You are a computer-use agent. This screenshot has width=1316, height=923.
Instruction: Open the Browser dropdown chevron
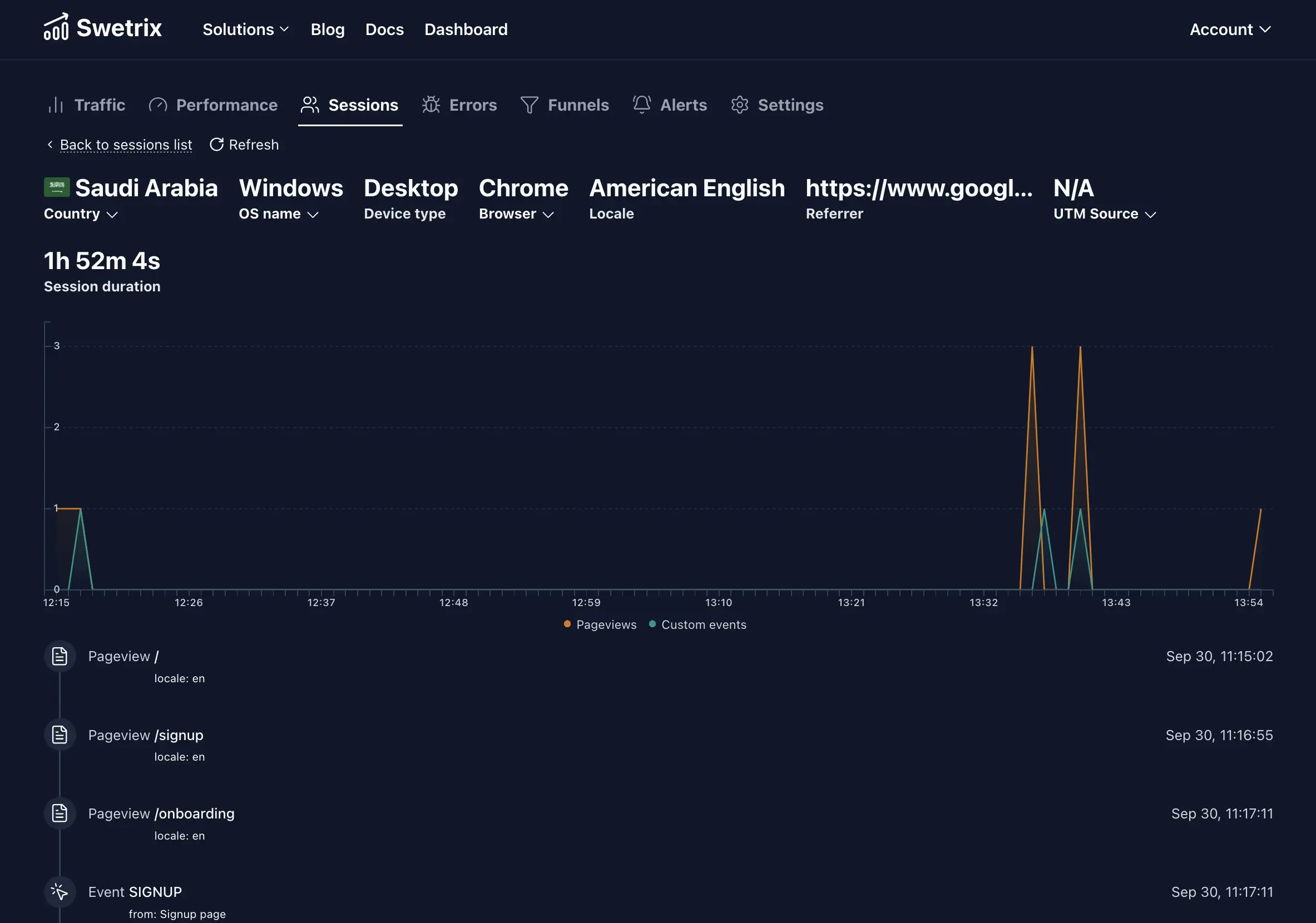click(548, 214)
